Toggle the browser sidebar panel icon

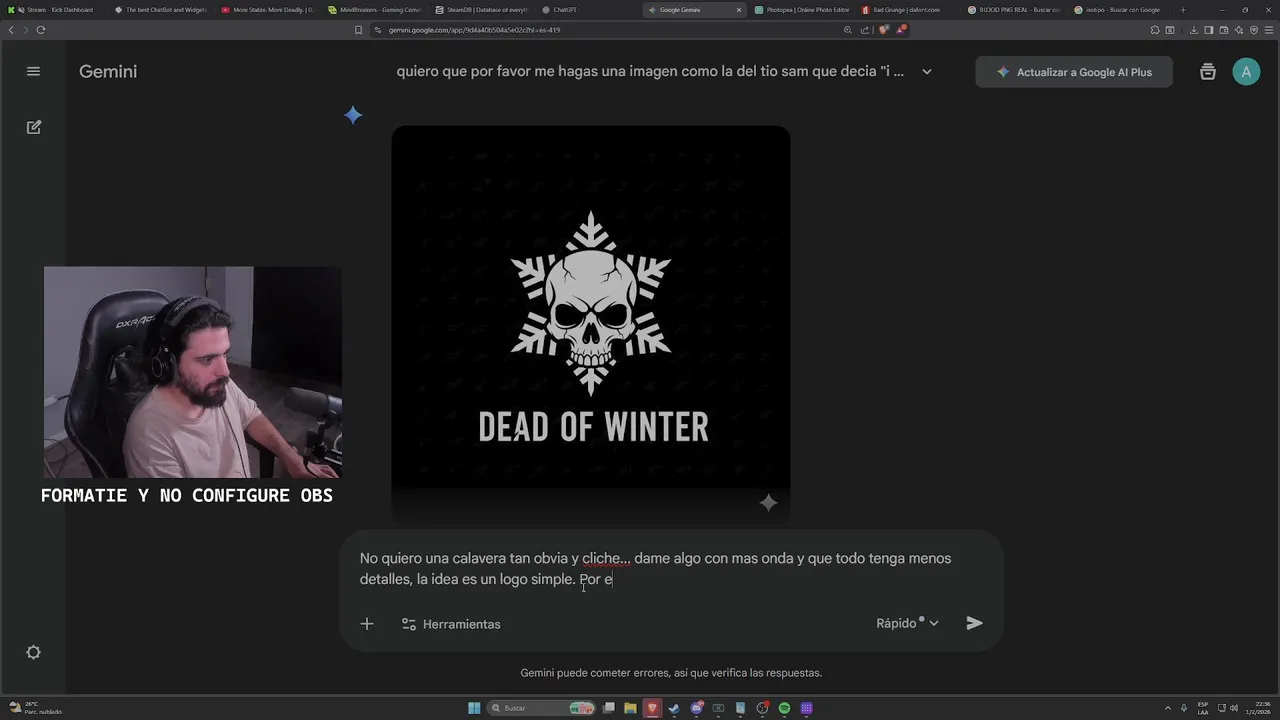point(1209,30)
